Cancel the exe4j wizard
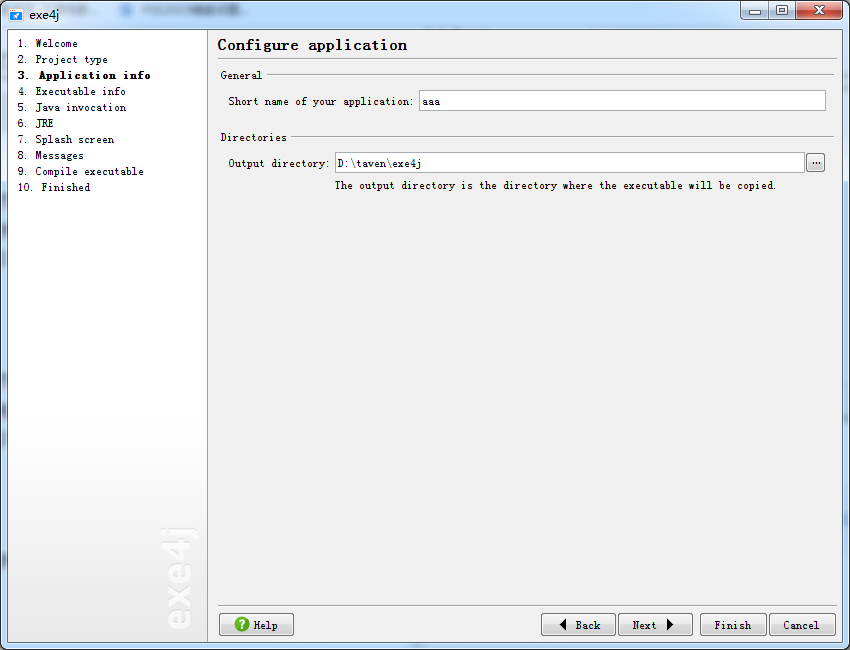 pyautogui.click(x=802, y=625)
